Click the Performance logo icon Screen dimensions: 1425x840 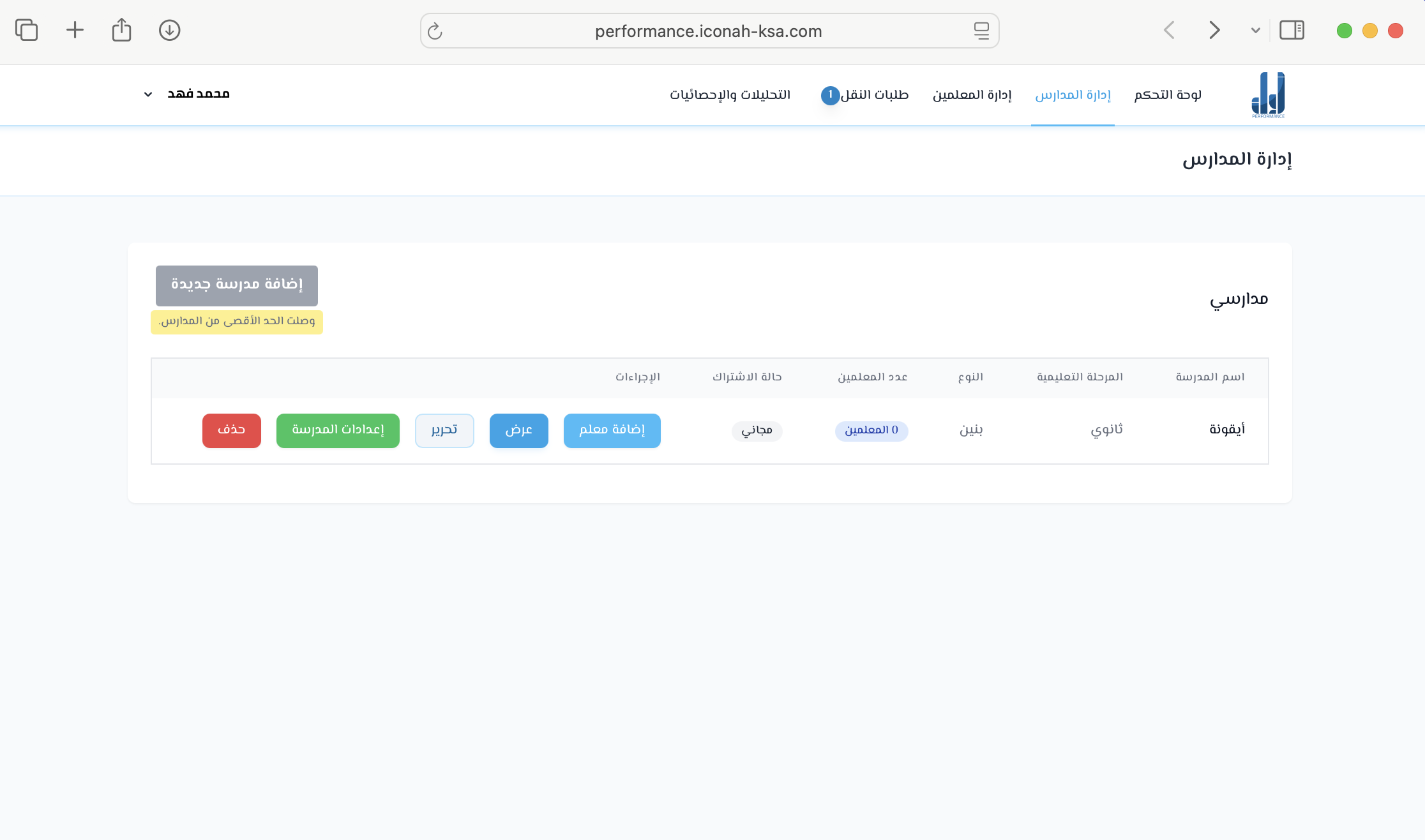tap(1268, 94)
